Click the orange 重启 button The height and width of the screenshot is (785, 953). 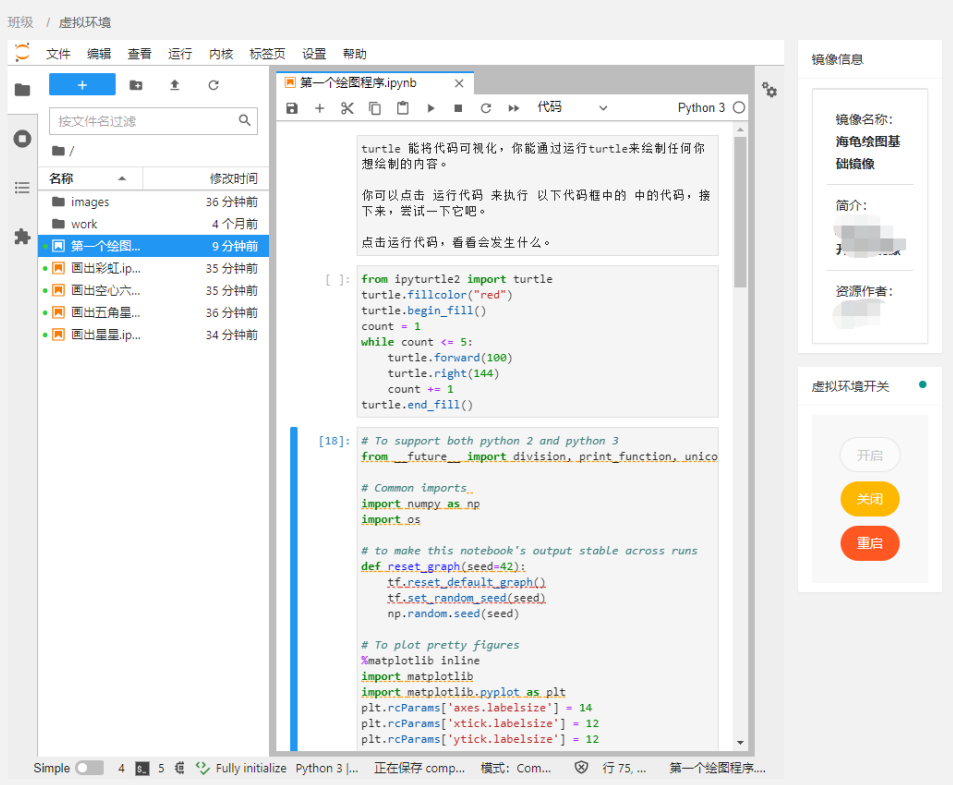coord(869,543)
